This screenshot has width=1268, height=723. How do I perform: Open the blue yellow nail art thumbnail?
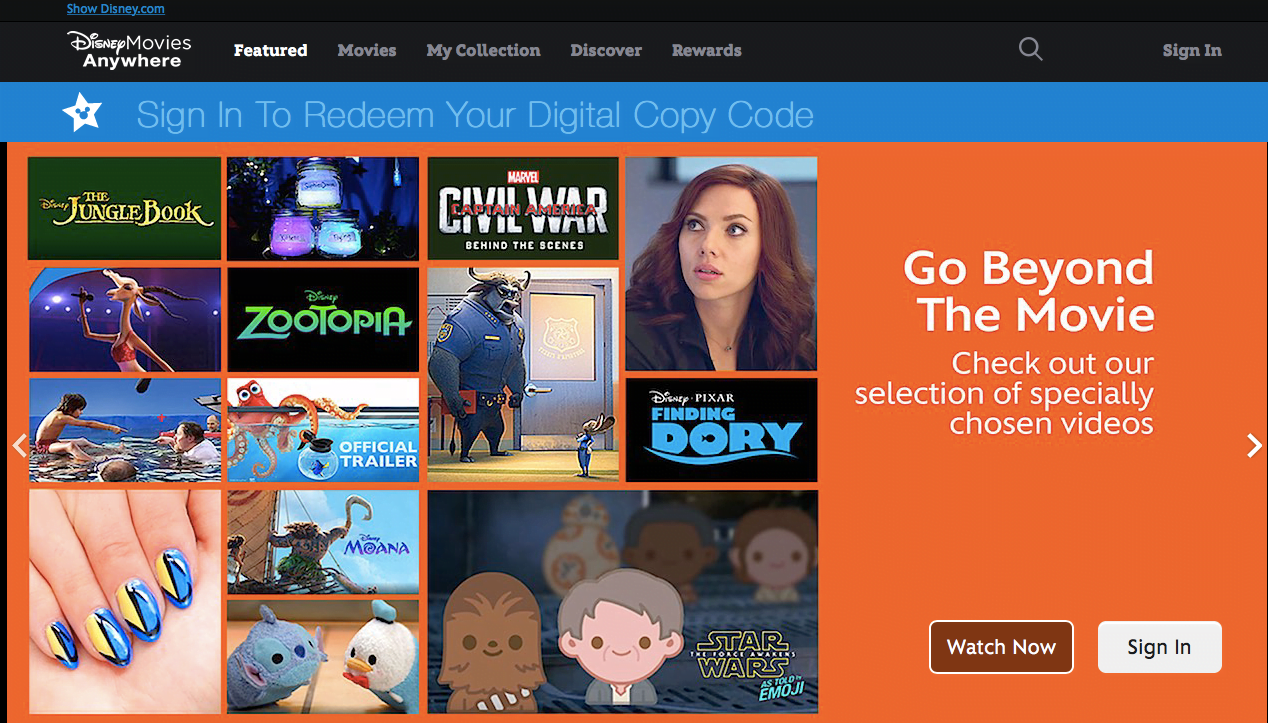(124, 601)
